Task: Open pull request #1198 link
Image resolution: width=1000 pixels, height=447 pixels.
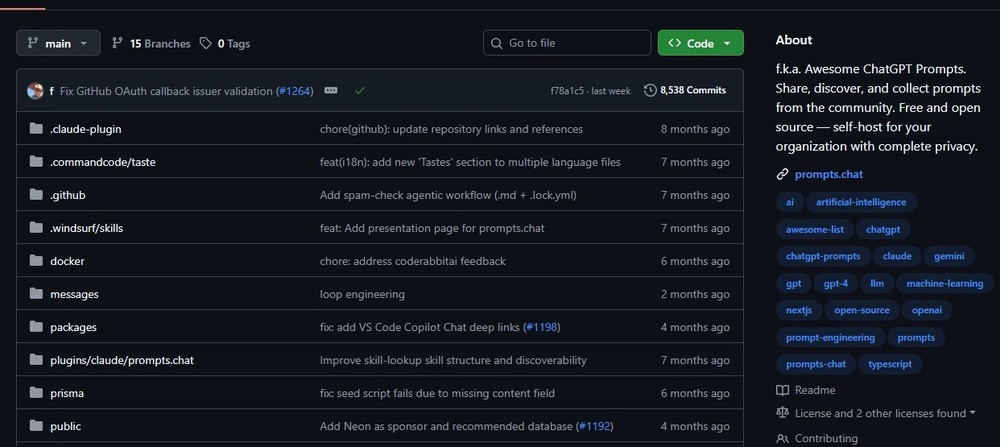Action: (541, 328)
